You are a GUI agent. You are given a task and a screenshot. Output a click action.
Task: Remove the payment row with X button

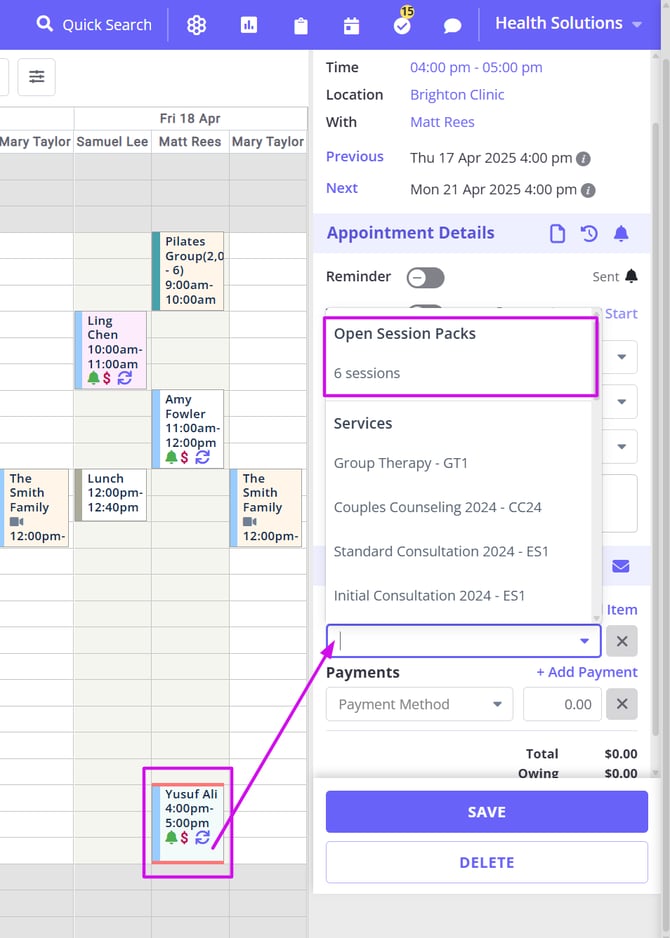[622, 704]
